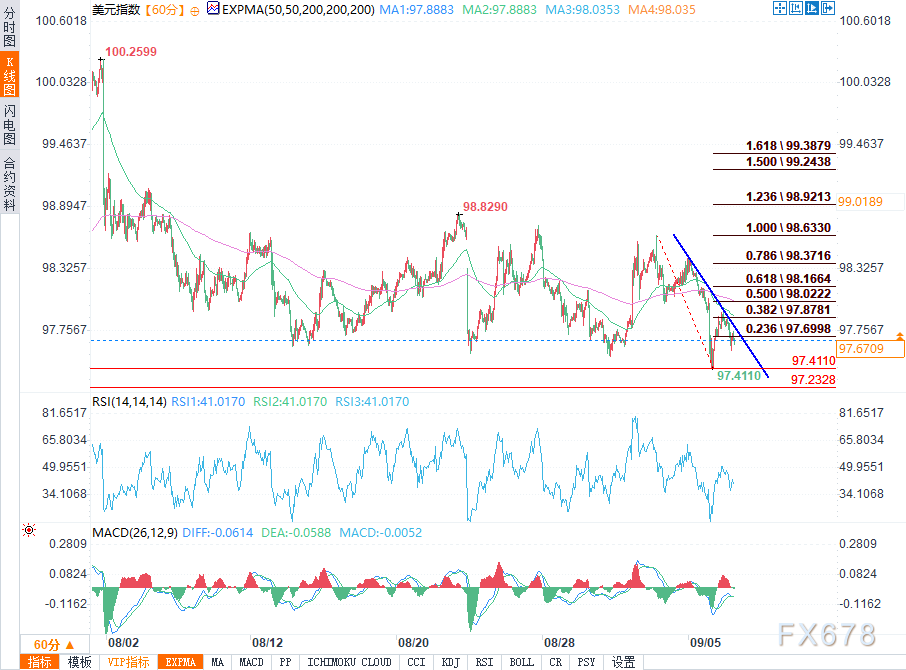The width and height of the screenshot is (906, 670).
Task: Enable the BOLL indicator
Action: click(521, 662)
